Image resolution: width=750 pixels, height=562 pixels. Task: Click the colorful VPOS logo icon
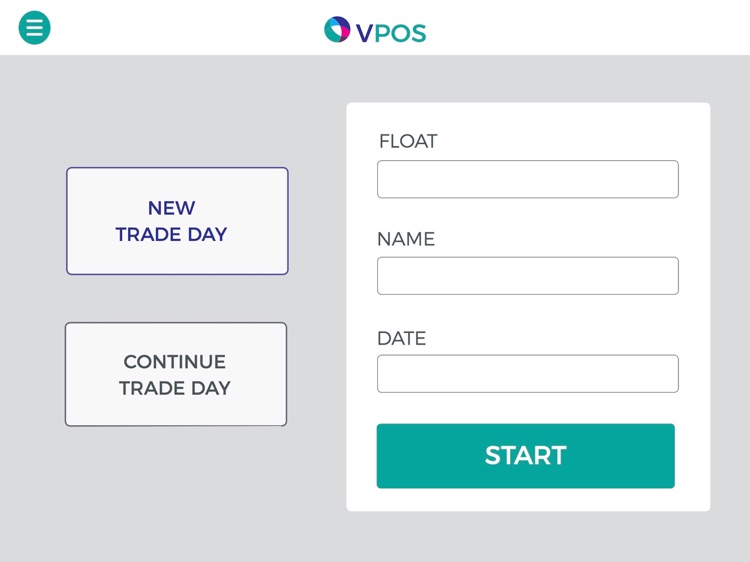pyautogui.click(x=337, y=30)
